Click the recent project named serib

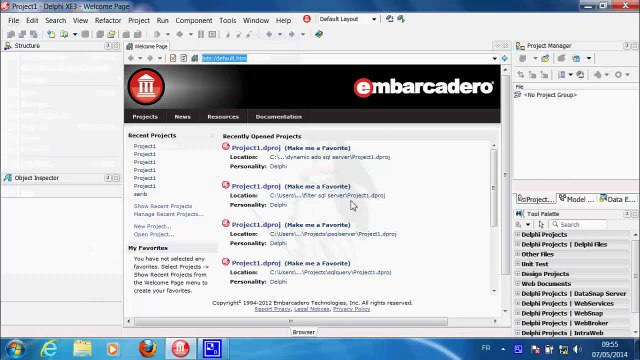click(x=140, y=194)
